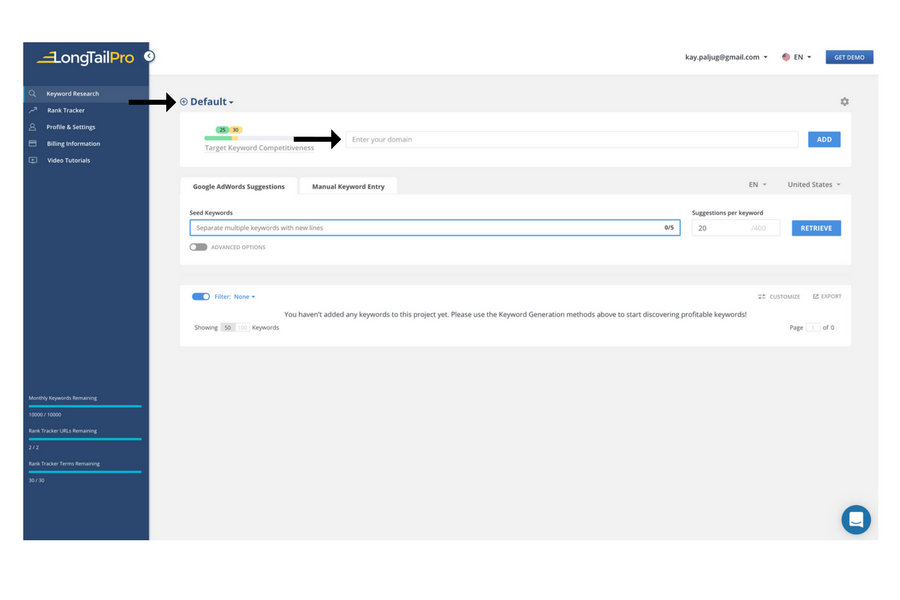Switch to Google AdWords Suggestions tab

click(x=239, y=186)
